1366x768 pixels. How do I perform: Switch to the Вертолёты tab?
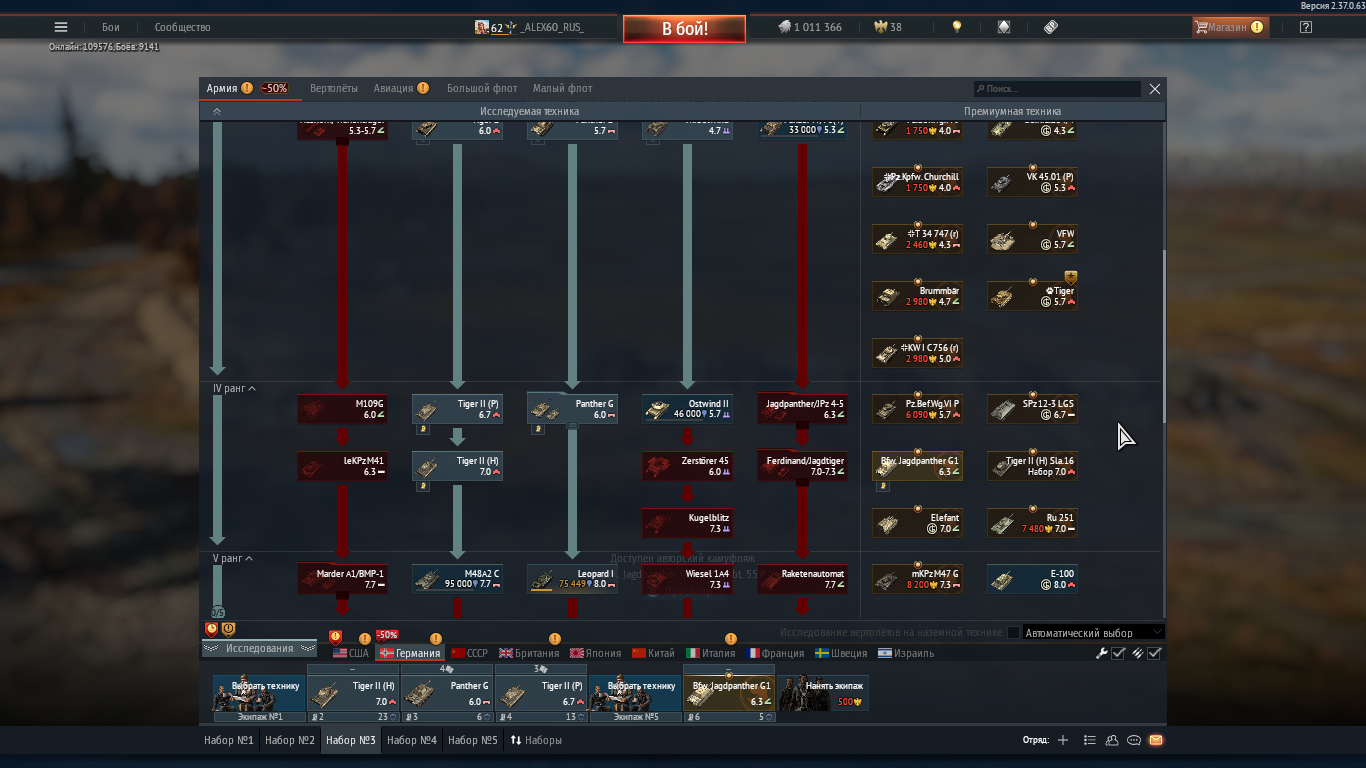click(x=335, y=88)
